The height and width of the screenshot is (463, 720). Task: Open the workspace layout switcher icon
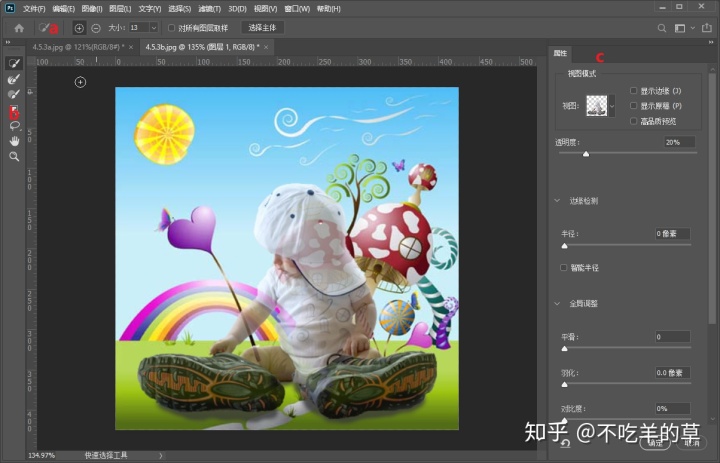pyautogui.click(x=680, y=28)
